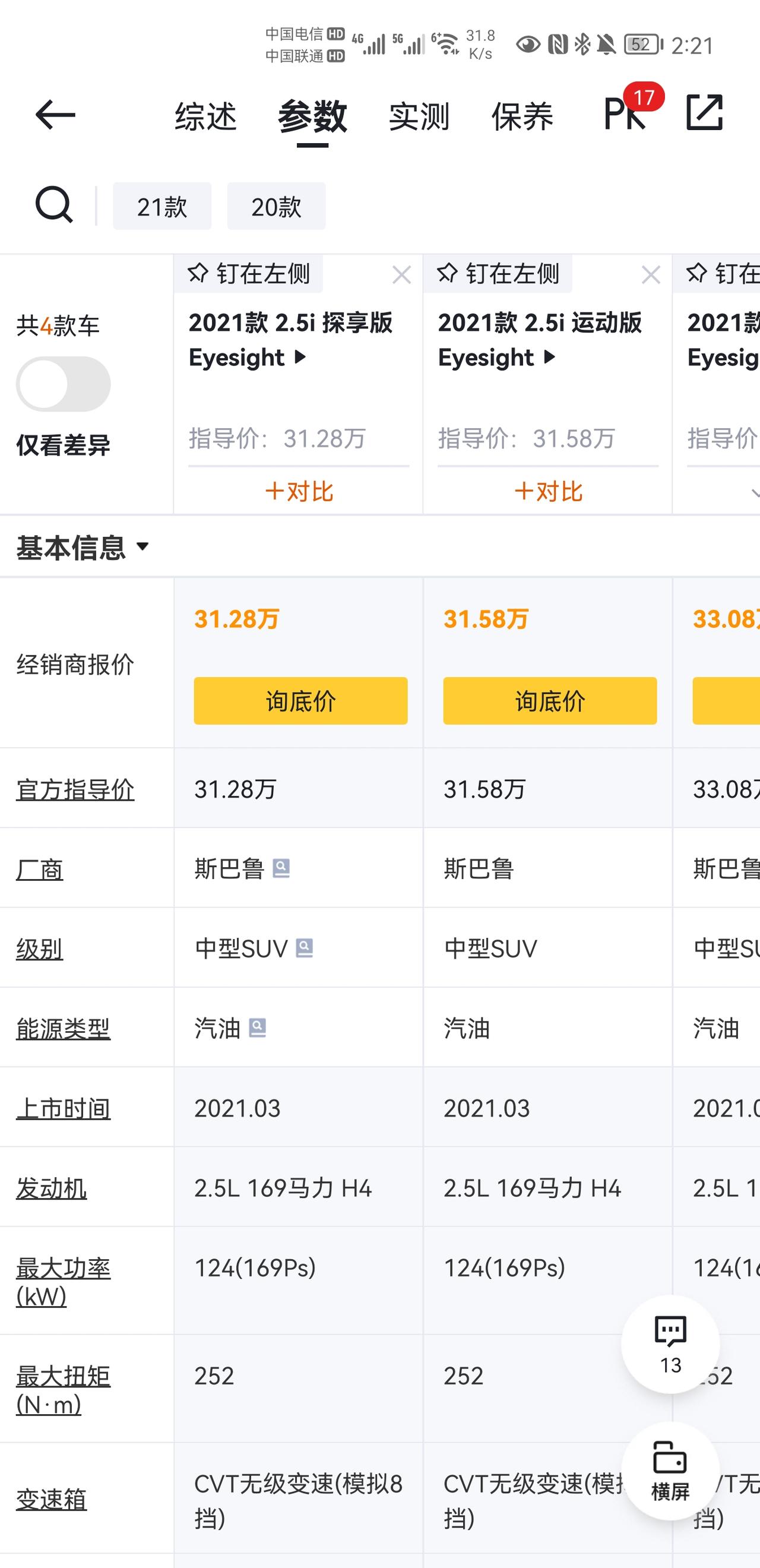Add 运动版 to comparison via +对比
Viewport: 760px width, 1568px height.
point(548,491)
